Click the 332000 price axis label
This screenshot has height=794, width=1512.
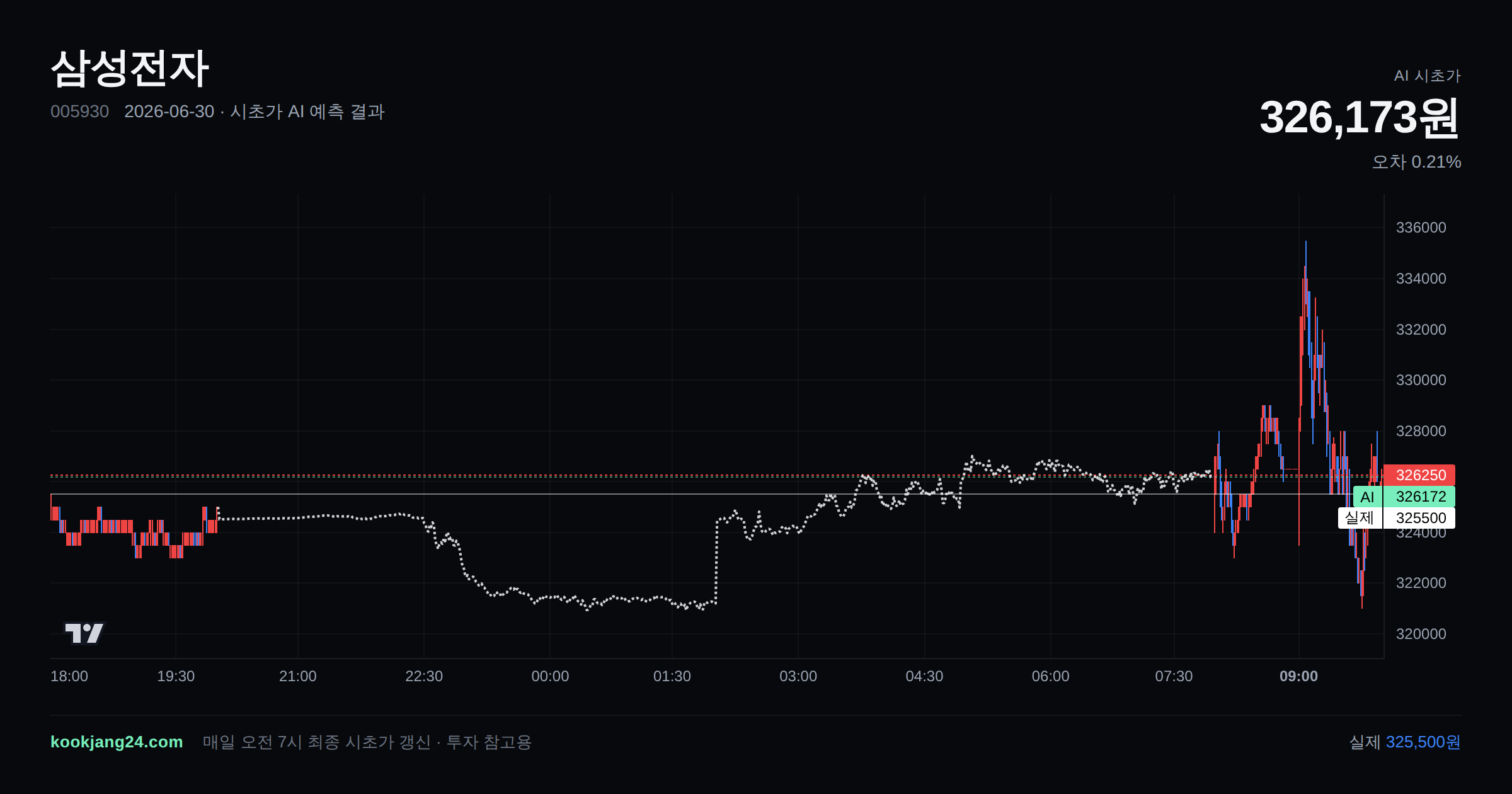click(x=1421, y=330)
